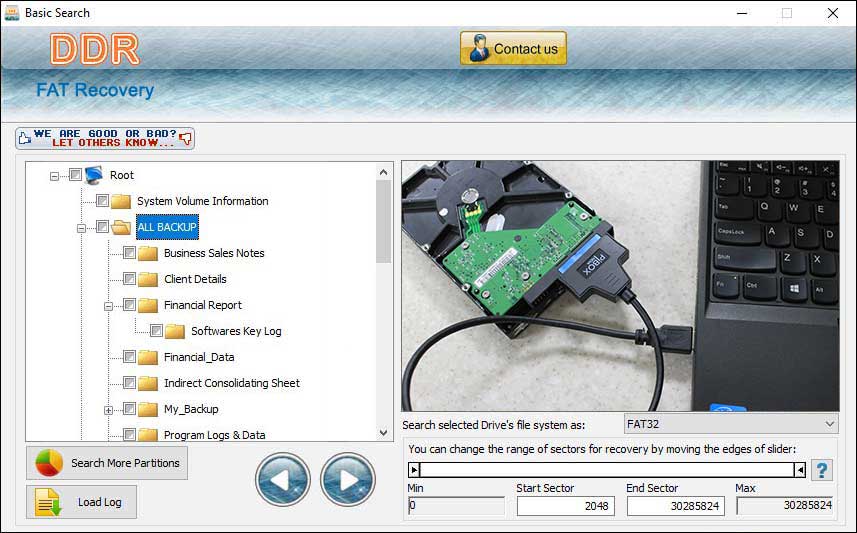Click the Load Log button

pyautogui.click(x=81, y=502)
